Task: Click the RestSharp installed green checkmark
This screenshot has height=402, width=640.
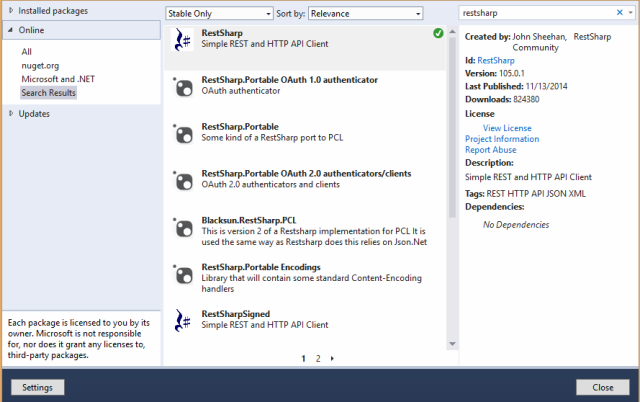Action: click(x=438, y=33)
